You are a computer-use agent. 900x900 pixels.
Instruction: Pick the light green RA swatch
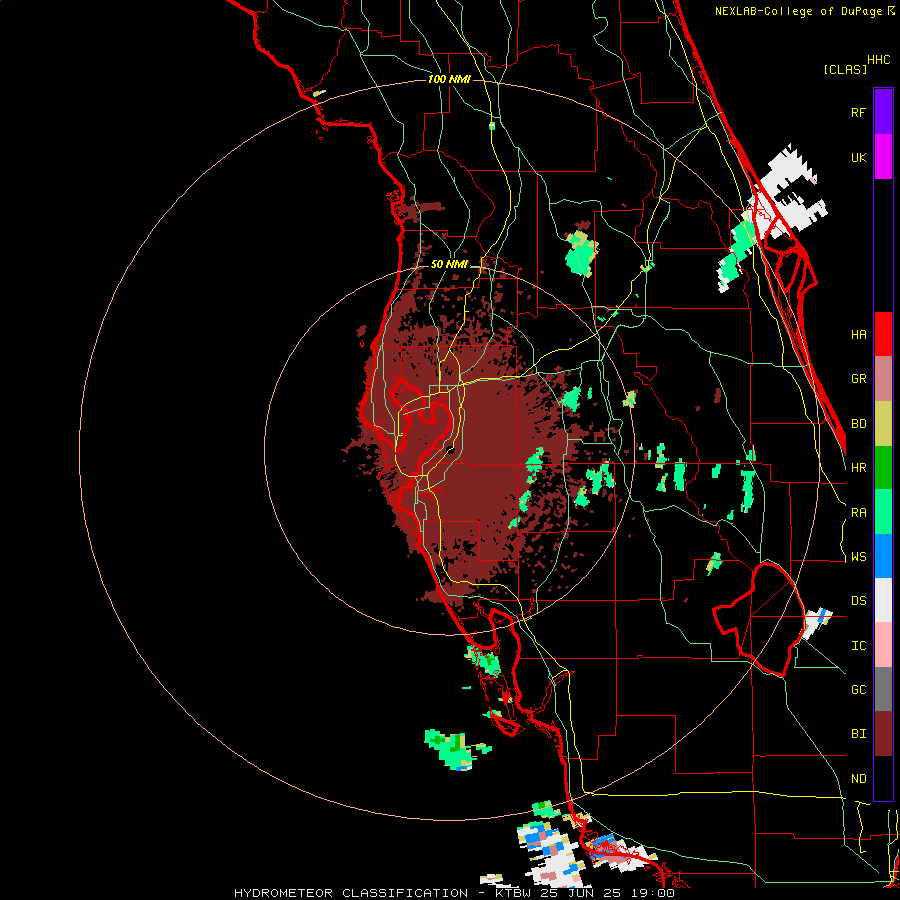[x=883, y=512]
